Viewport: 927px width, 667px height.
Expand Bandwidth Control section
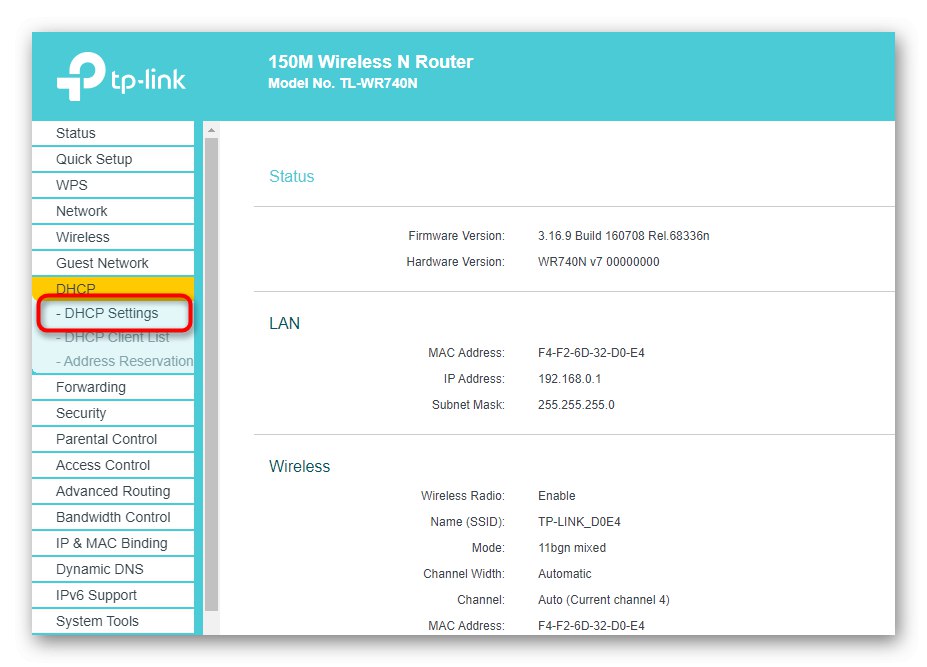(113, 517)
